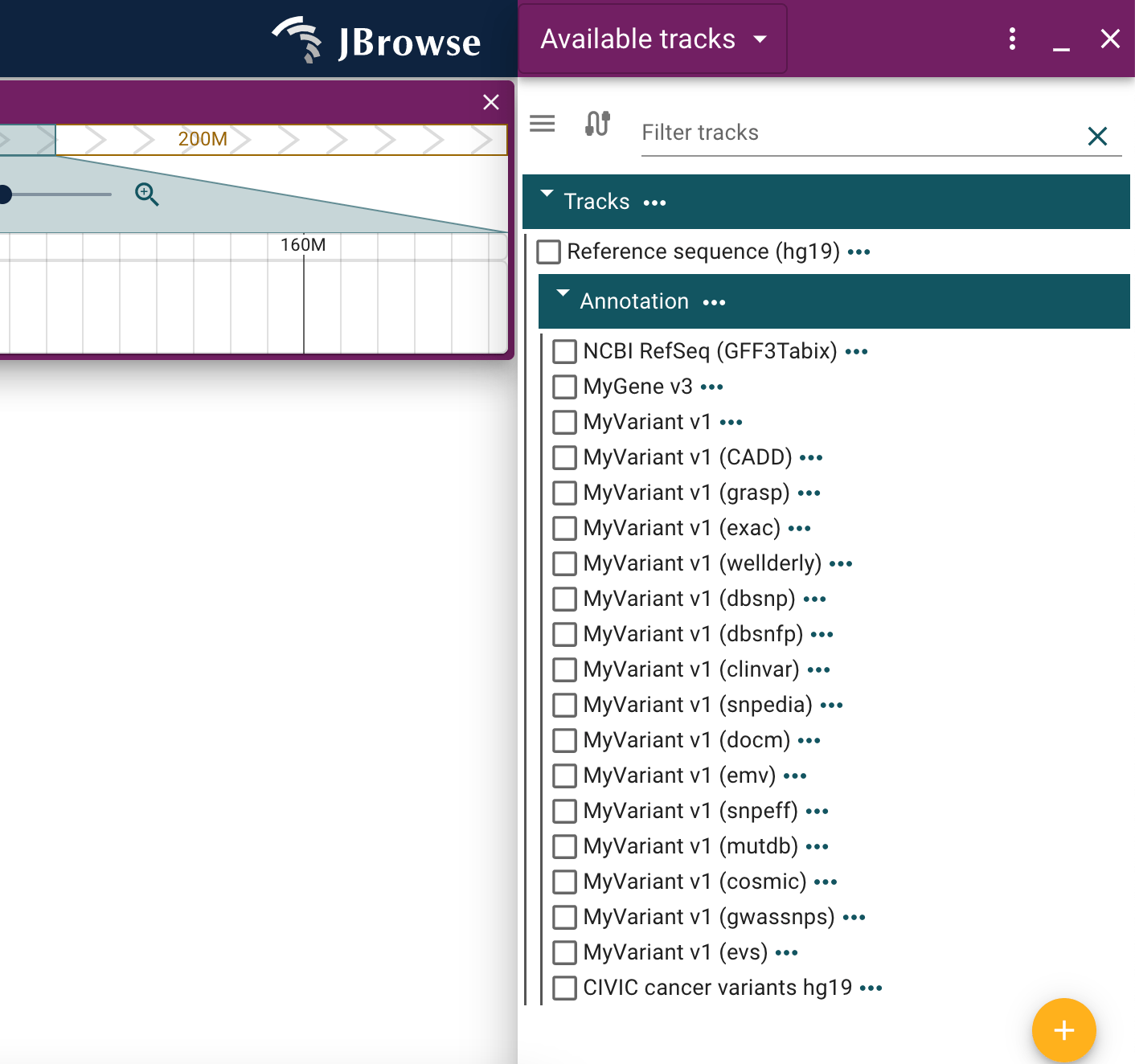This screenshot has height=1064, width=1135.
Task: Enable the MyVariant v1 (dbsnfp) checkbox
Action: pos(565,634)
